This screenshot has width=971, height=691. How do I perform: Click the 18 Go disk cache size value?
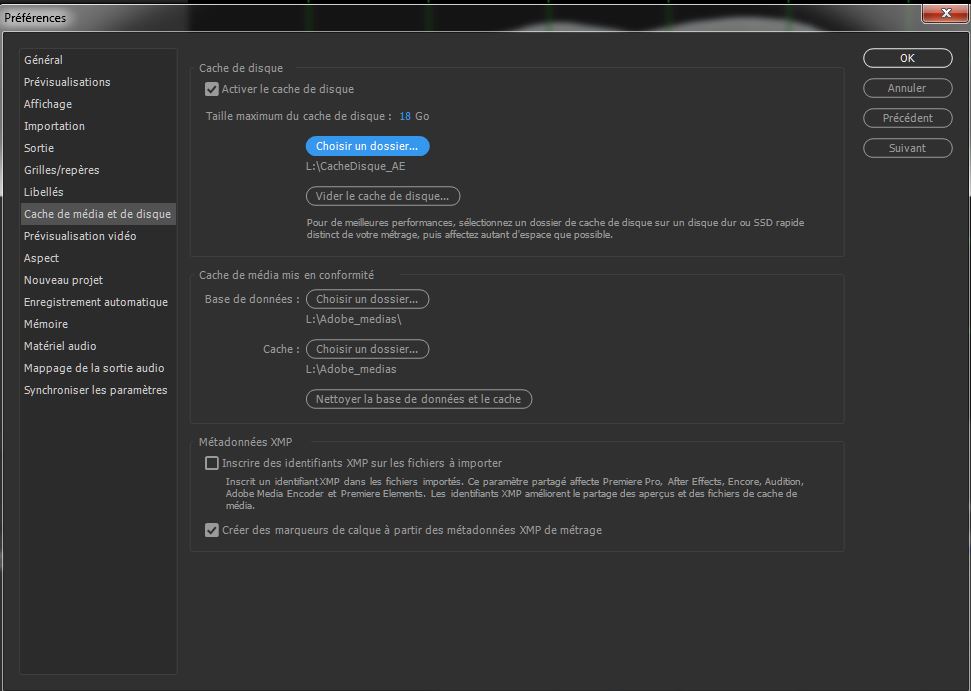pos(405,116)
